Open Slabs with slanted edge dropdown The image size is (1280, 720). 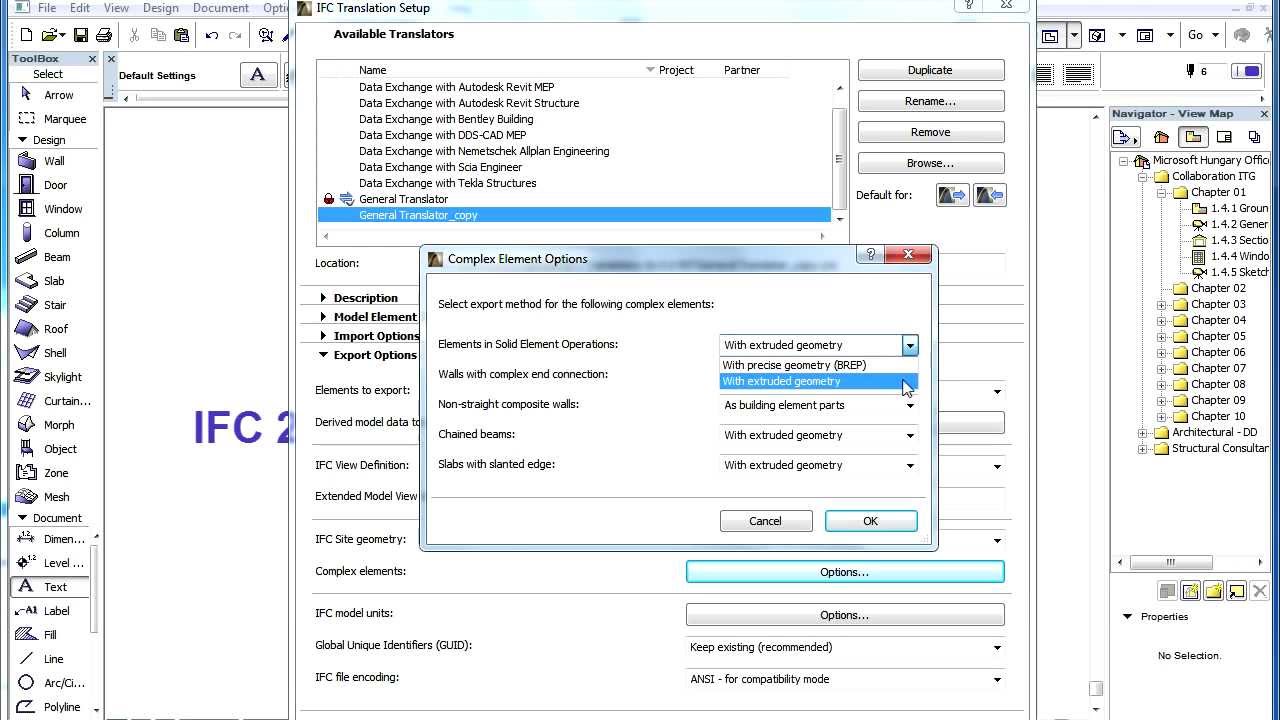tap(818, 465)
